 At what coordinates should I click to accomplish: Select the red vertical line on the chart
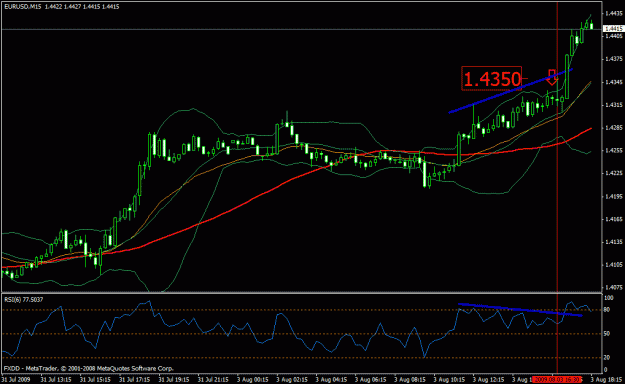pos(557,187)
